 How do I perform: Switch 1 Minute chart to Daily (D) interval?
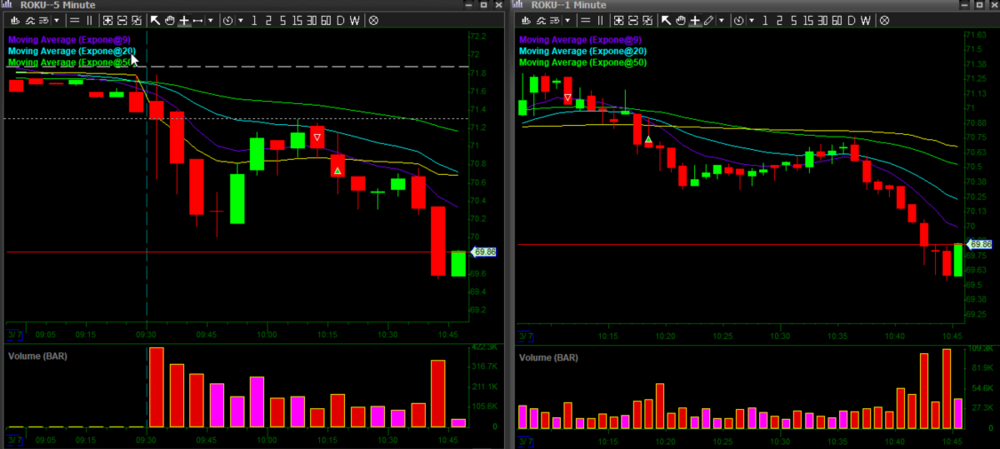point(851,20)
